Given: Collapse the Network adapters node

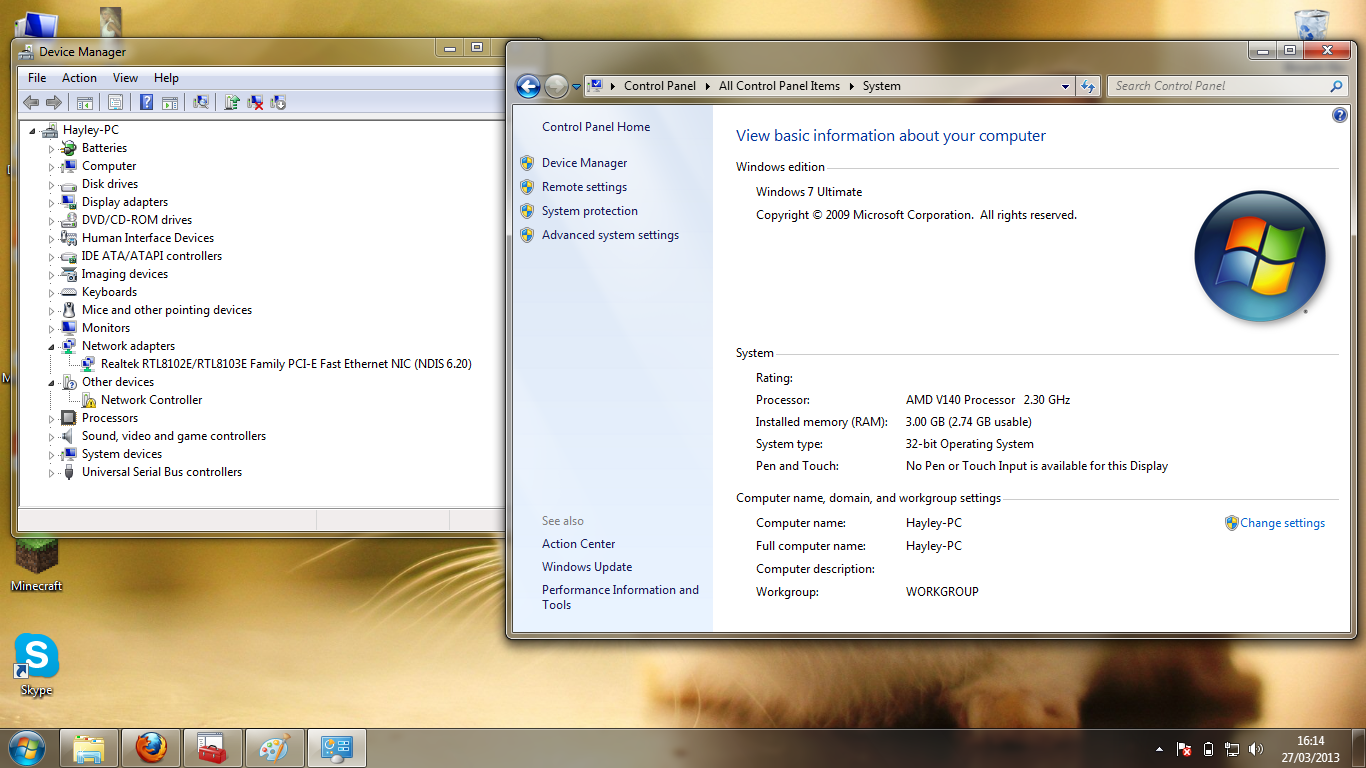Looking at the screenshot, I should 52,346.
